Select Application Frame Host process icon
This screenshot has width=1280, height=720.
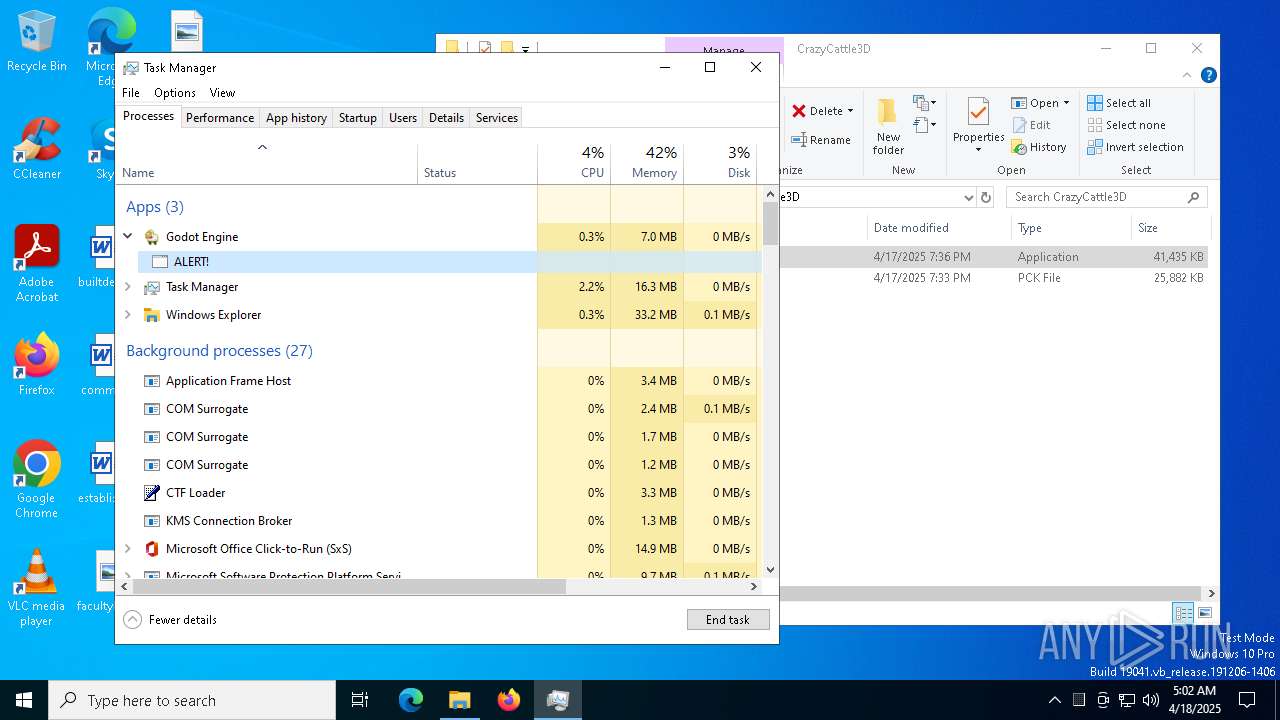(152, 381)
